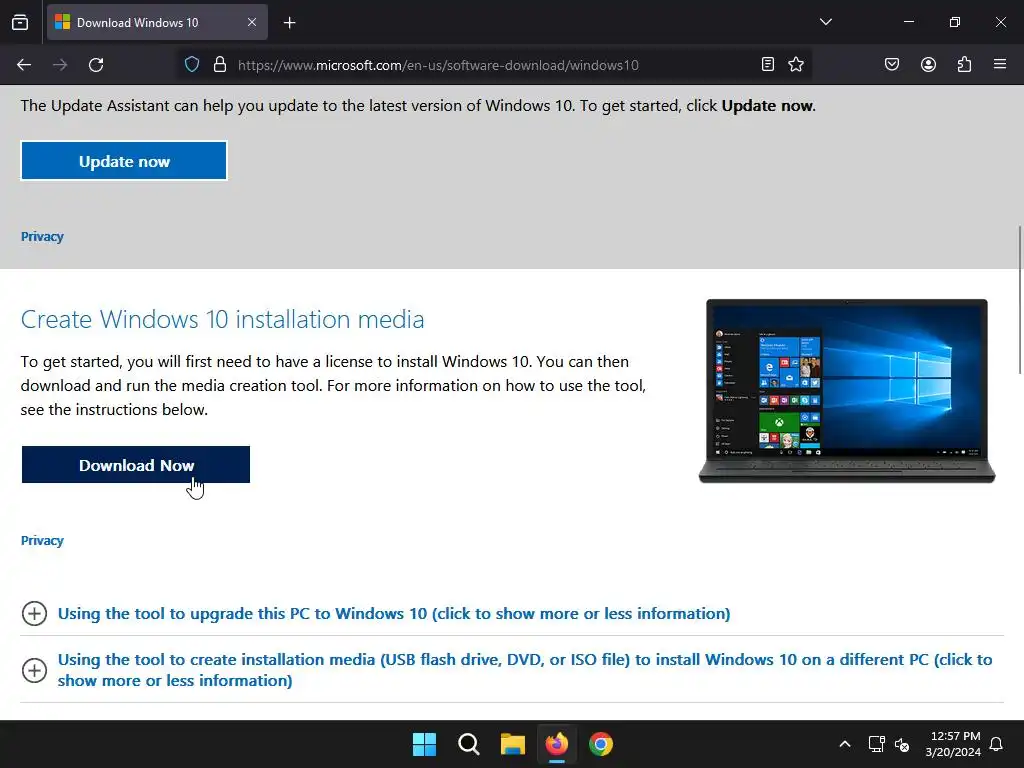The width and height of the screenshot is (1024, 768).
Task: View site security padlock info
Action: click(220, 65)
